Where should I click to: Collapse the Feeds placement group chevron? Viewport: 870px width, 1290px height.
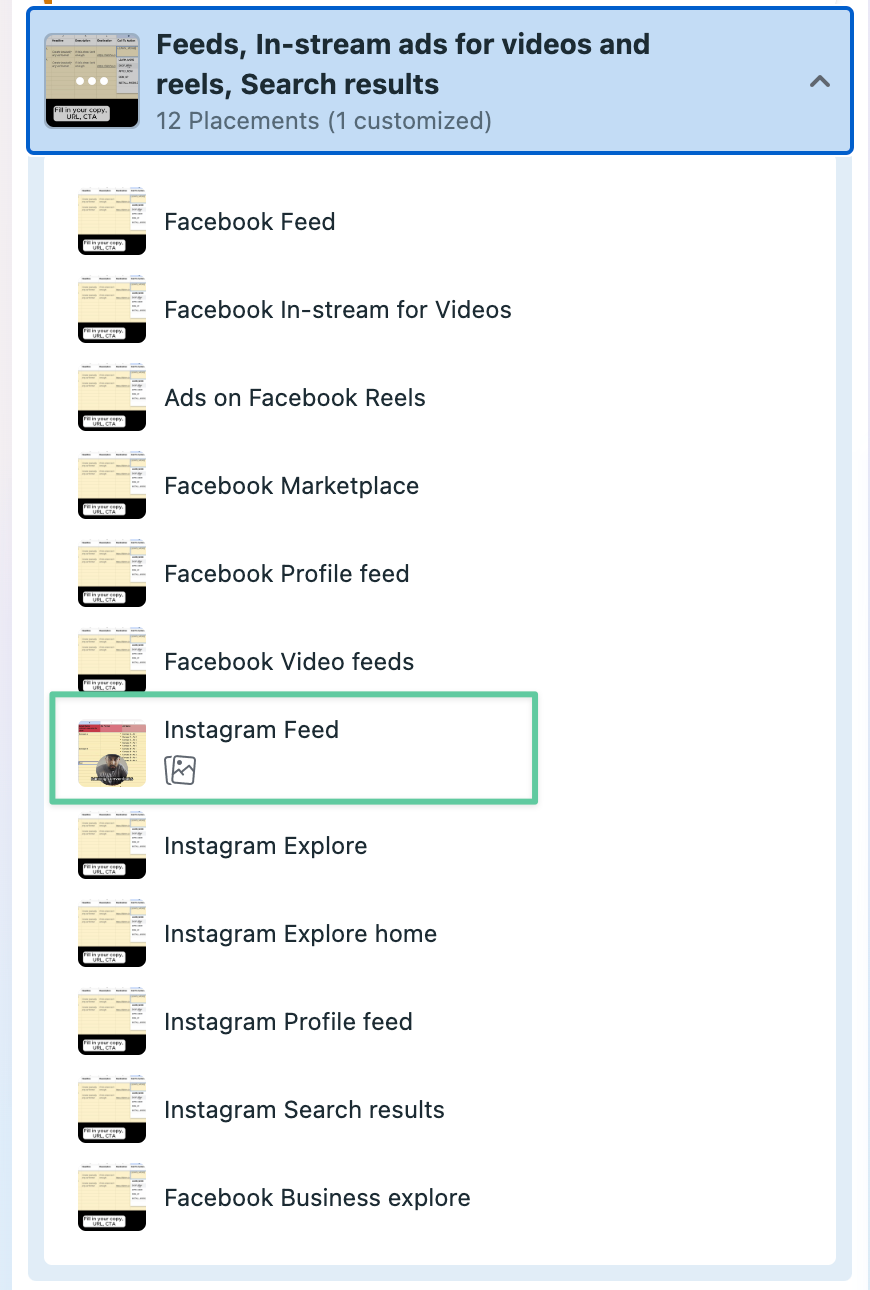tap(820, 82)
